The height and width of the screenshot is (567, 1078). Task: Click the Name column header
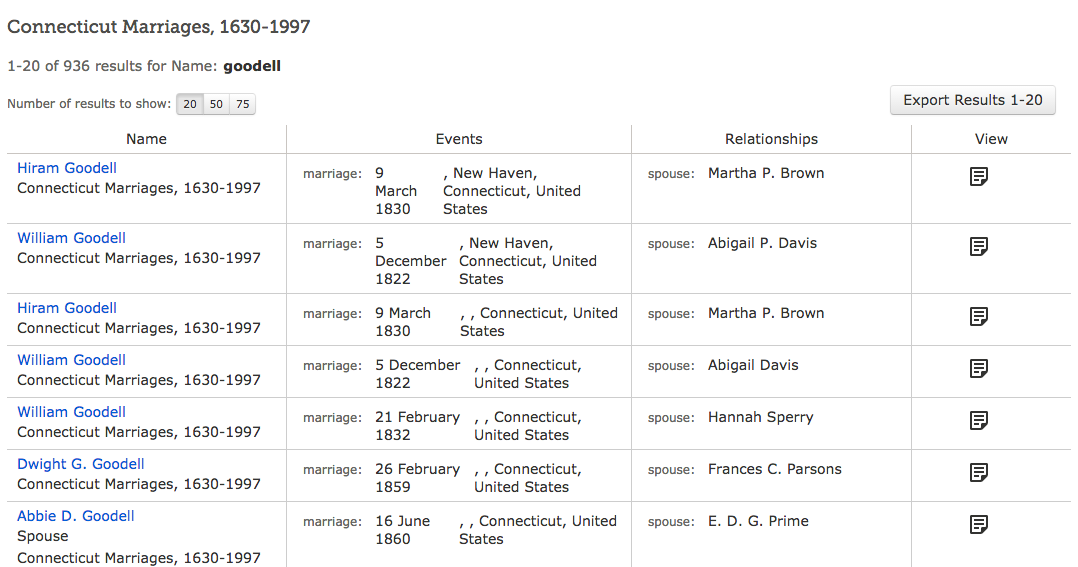pos(146,139)
